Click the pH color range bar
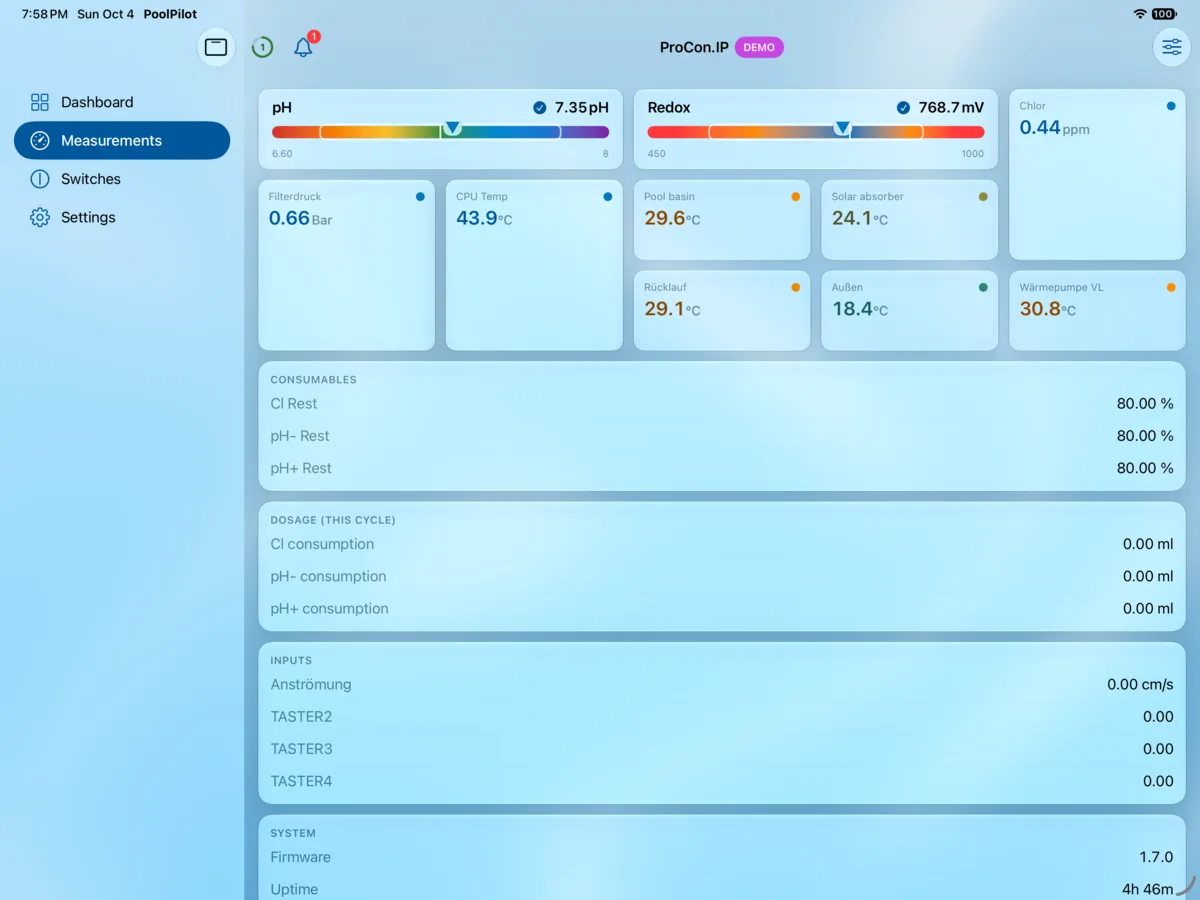Viewport: 1200px width, 900px height. tap(440, 132)
